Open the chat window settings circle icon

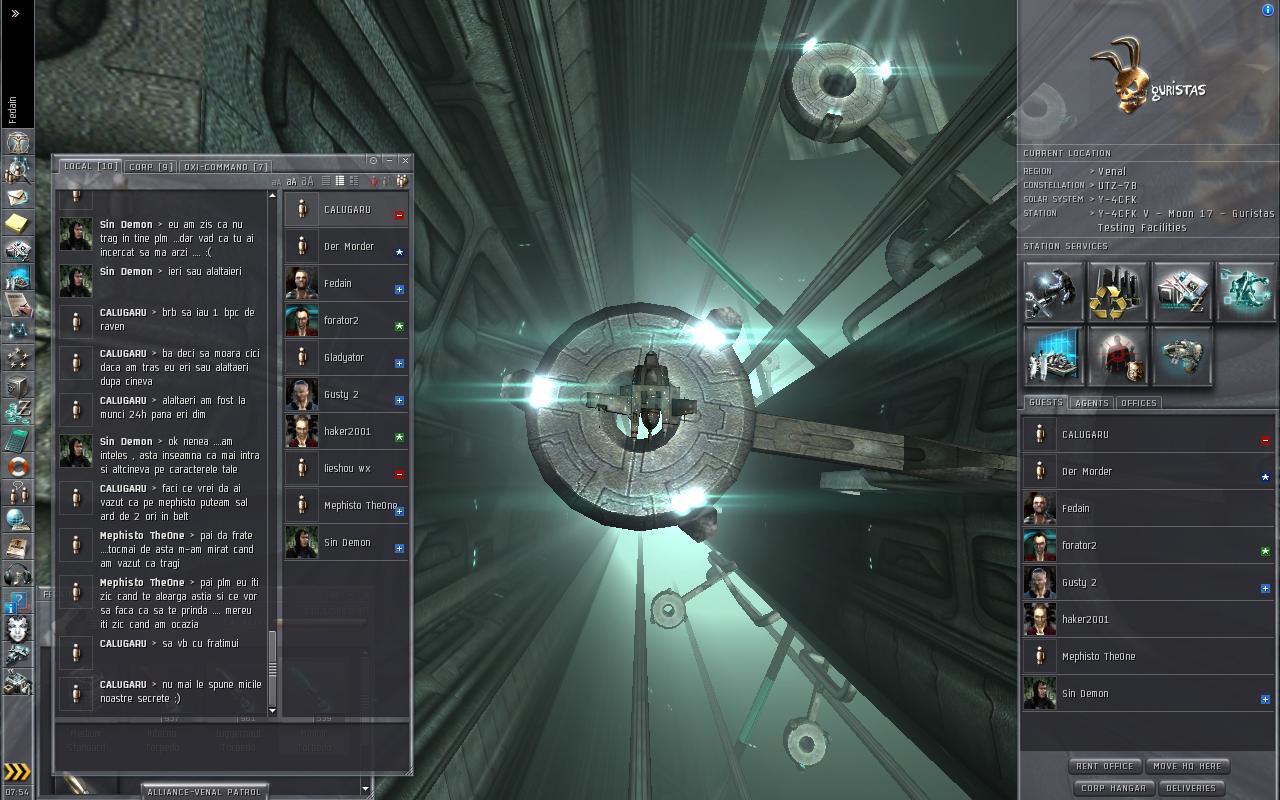(373, 160)
